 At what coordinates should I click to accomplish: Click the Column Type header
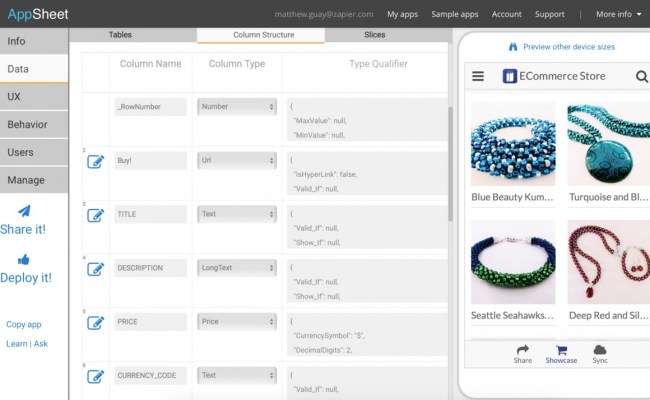coord(237,64)
